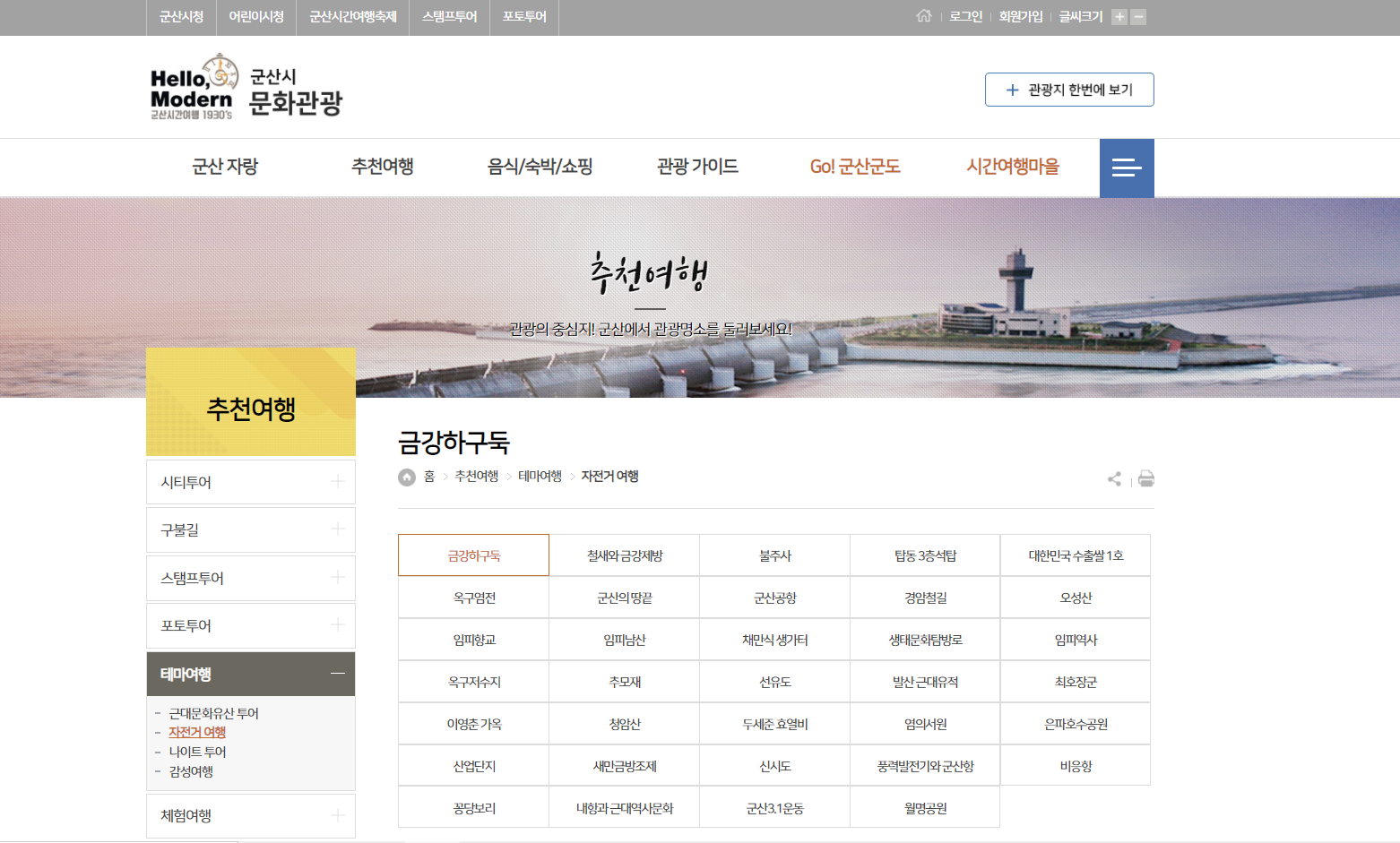The image size is (1400, 843).
Task: Expand the 시티투어 sidebar section
Action: click(x=337, y=482)
